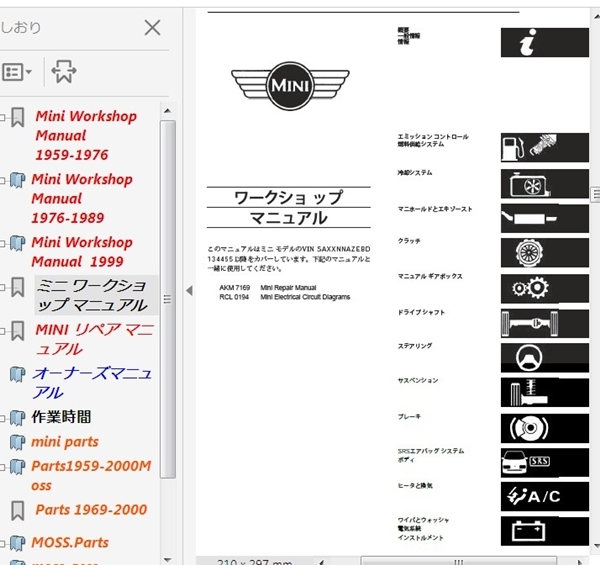Screen dimensions: 600x565
Task: Click the マニホールドとエキゾースト label
Action: [435, 209]
